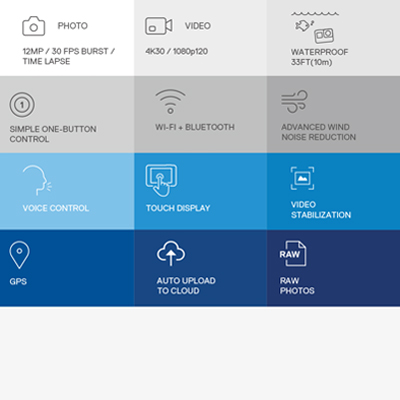Select the Wi-Fi signal icon
Image resolution: width=400 pixels, height=400 pixels.
(x=170, y=101)
